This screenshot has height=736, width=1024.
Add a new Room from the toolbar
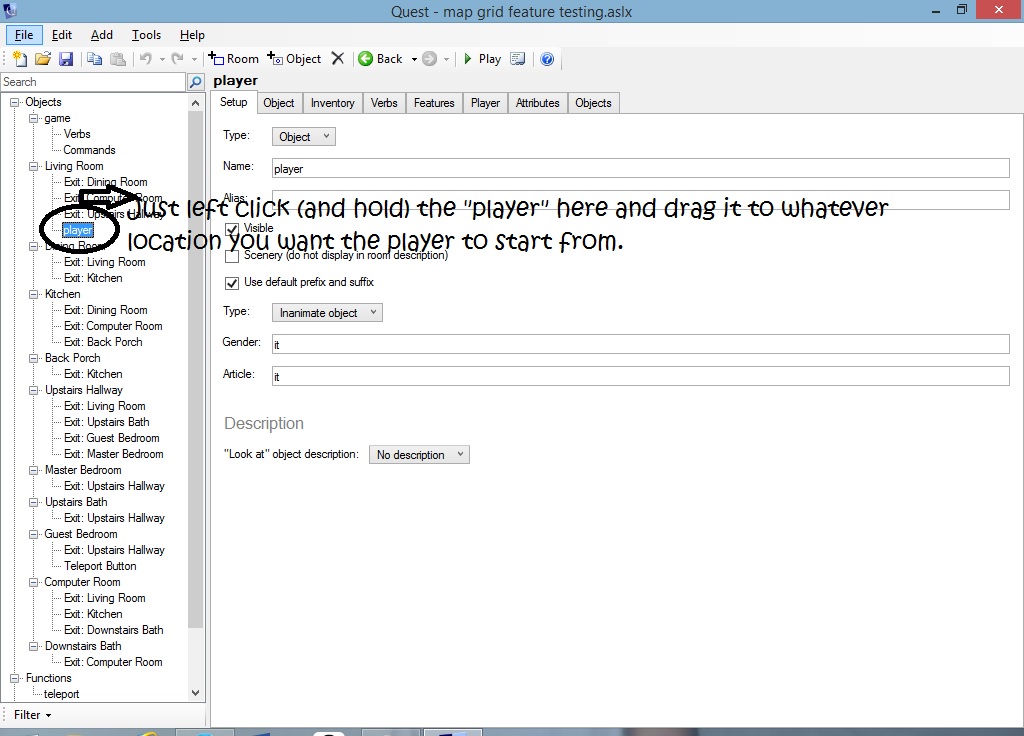point(233,59)
